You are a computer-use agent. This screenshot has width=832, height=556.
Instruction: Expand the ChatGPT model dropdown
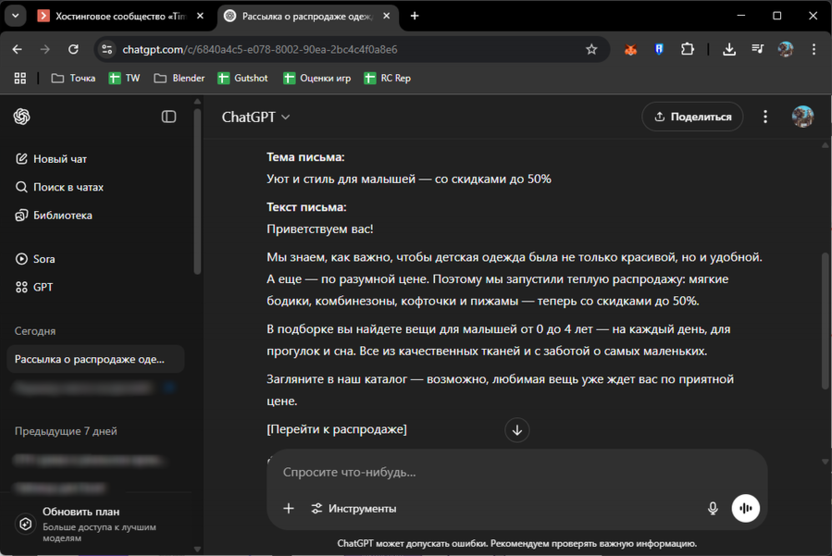click(x=256, y=117)
